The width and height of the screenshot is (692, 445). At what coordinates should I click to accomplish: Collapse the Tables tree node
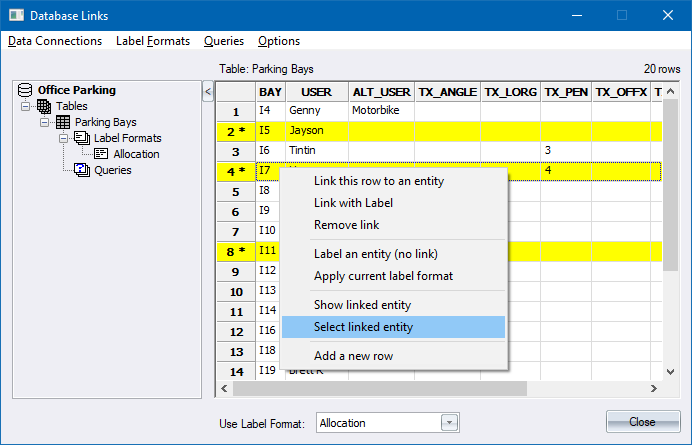tap(26, 106)
